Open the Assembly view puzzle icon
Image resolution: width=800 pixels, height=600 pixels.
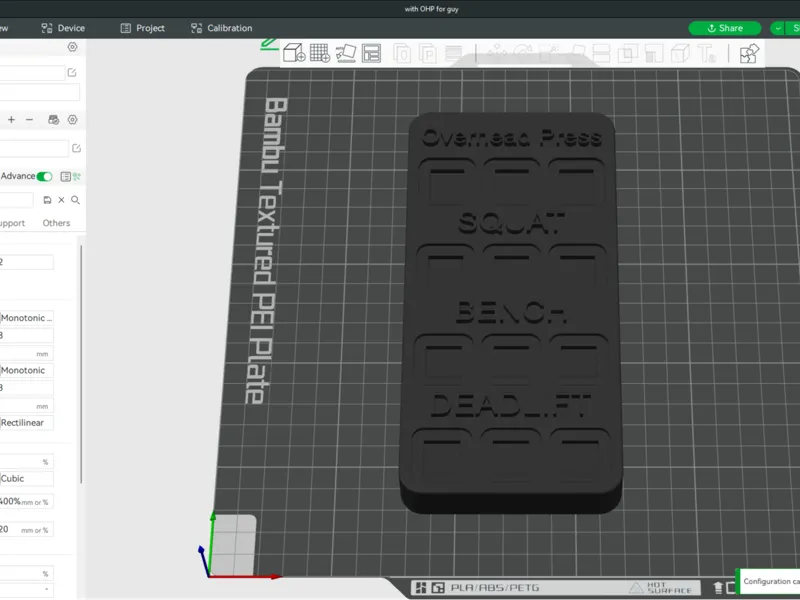[x=749, y=53]
